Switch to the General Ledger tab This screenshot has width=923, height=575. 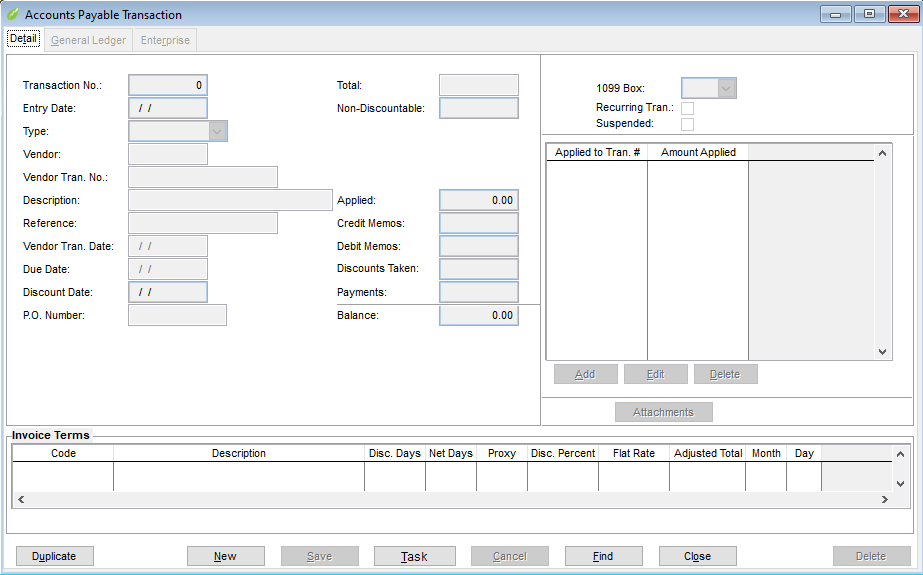point(88,40)
